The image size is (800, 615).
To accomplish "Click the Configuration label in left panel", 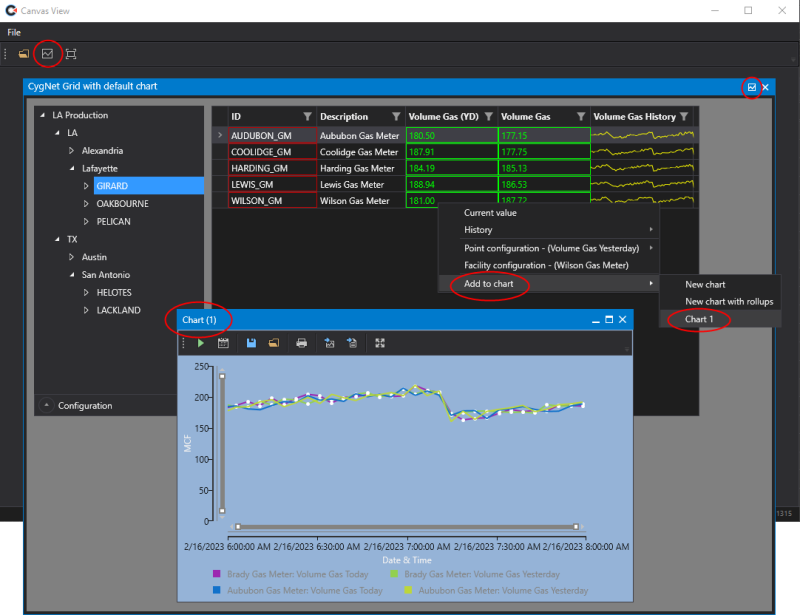I will (x=85, y=406).
